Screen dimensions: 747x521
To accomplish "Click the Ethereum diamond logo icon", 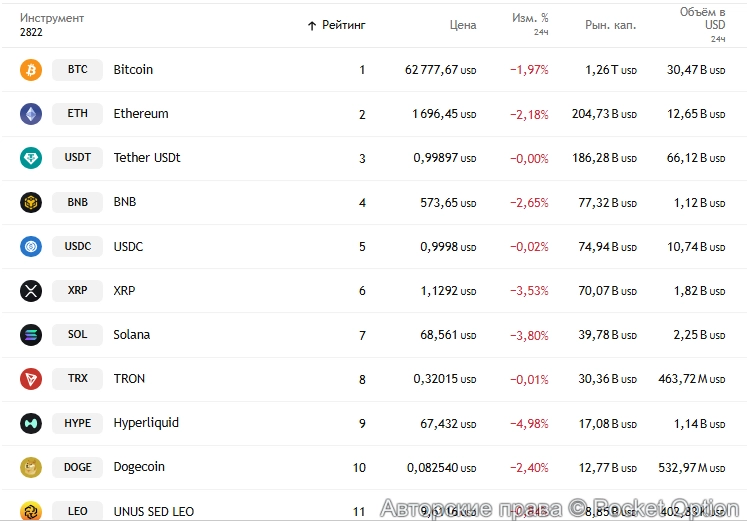I will [x=31, y=114].
